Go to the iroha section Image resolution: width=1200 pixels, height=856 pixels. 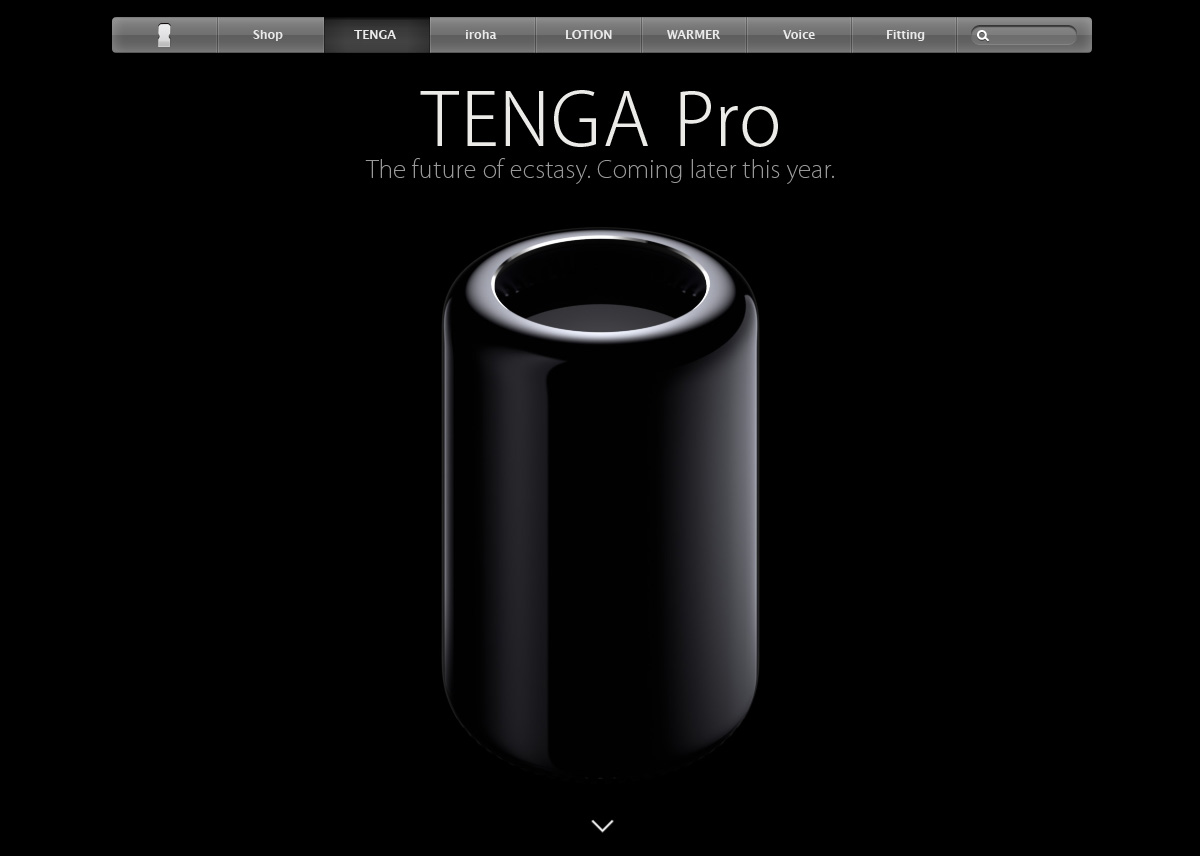point(481,35)
